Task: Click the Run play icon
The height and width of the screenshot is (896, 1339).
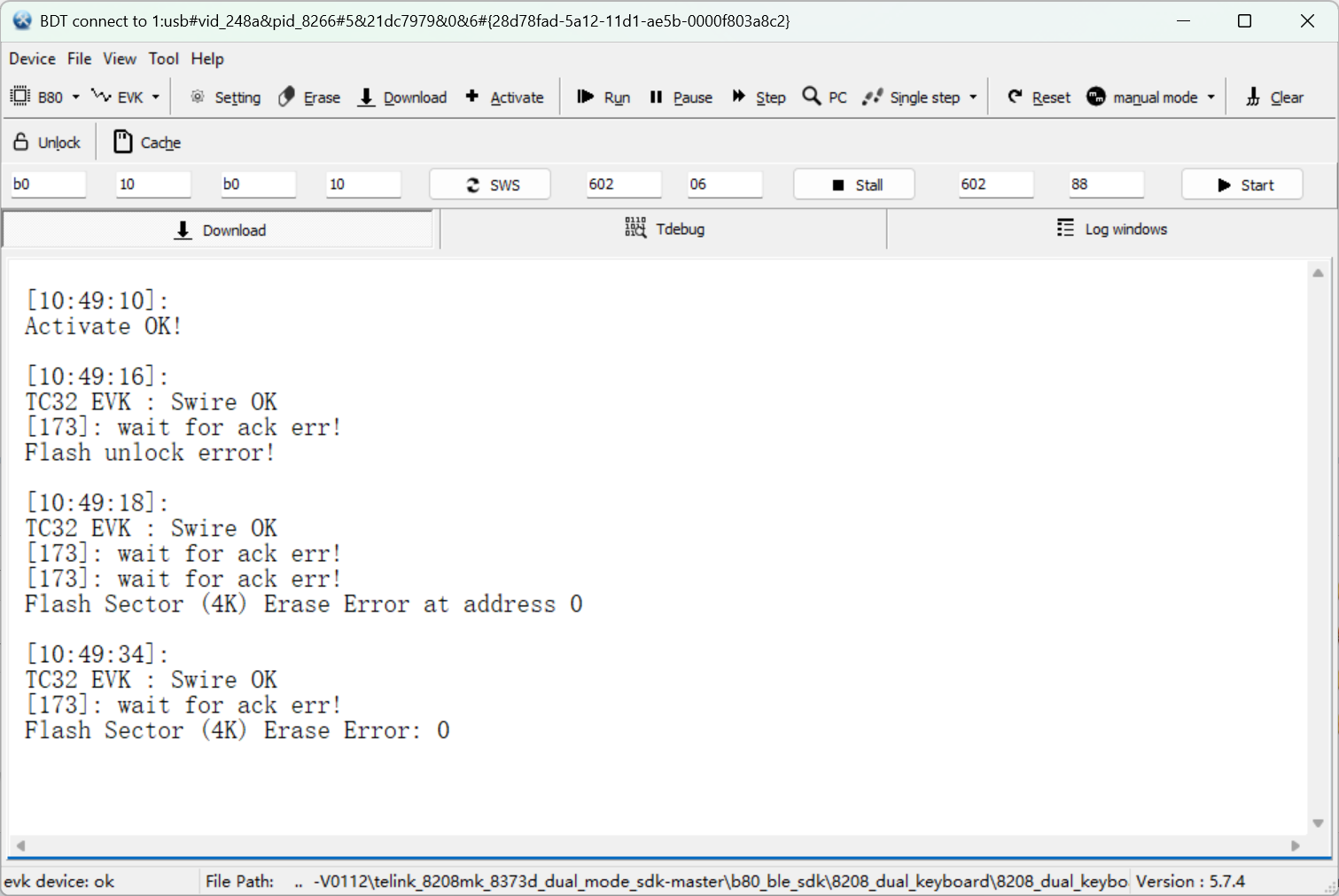Action: click(585, 96)
